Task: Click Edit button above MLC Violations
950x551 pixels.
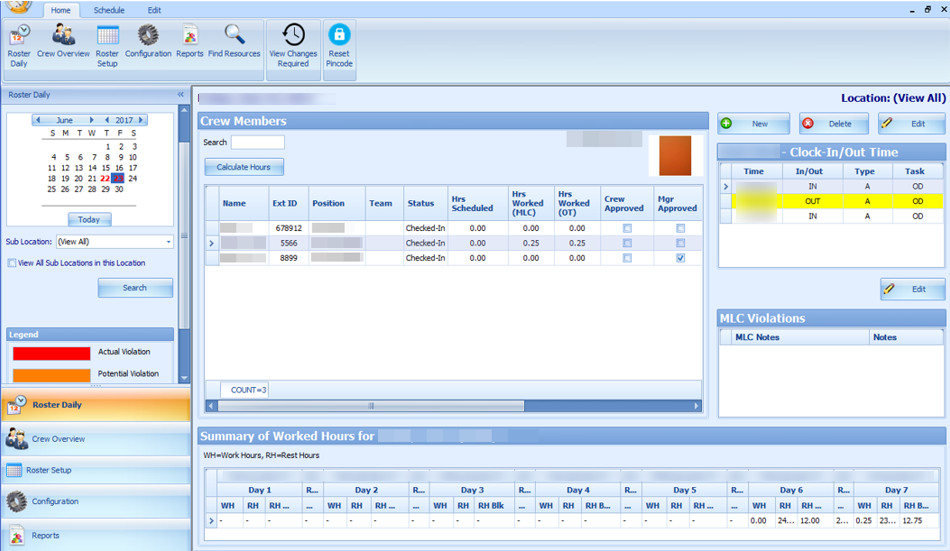Action: click(x=912, y=289)
